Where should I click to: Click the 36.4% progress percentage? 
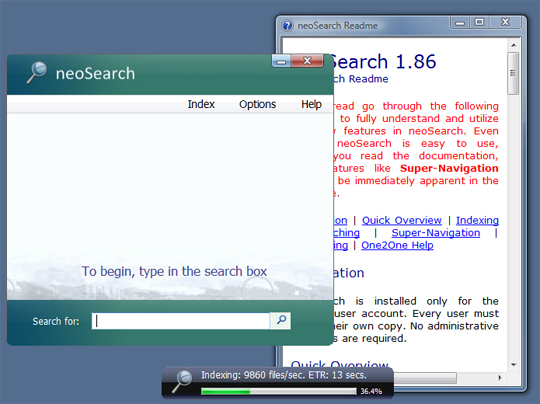pyautogui.click(x=371, y=392)
